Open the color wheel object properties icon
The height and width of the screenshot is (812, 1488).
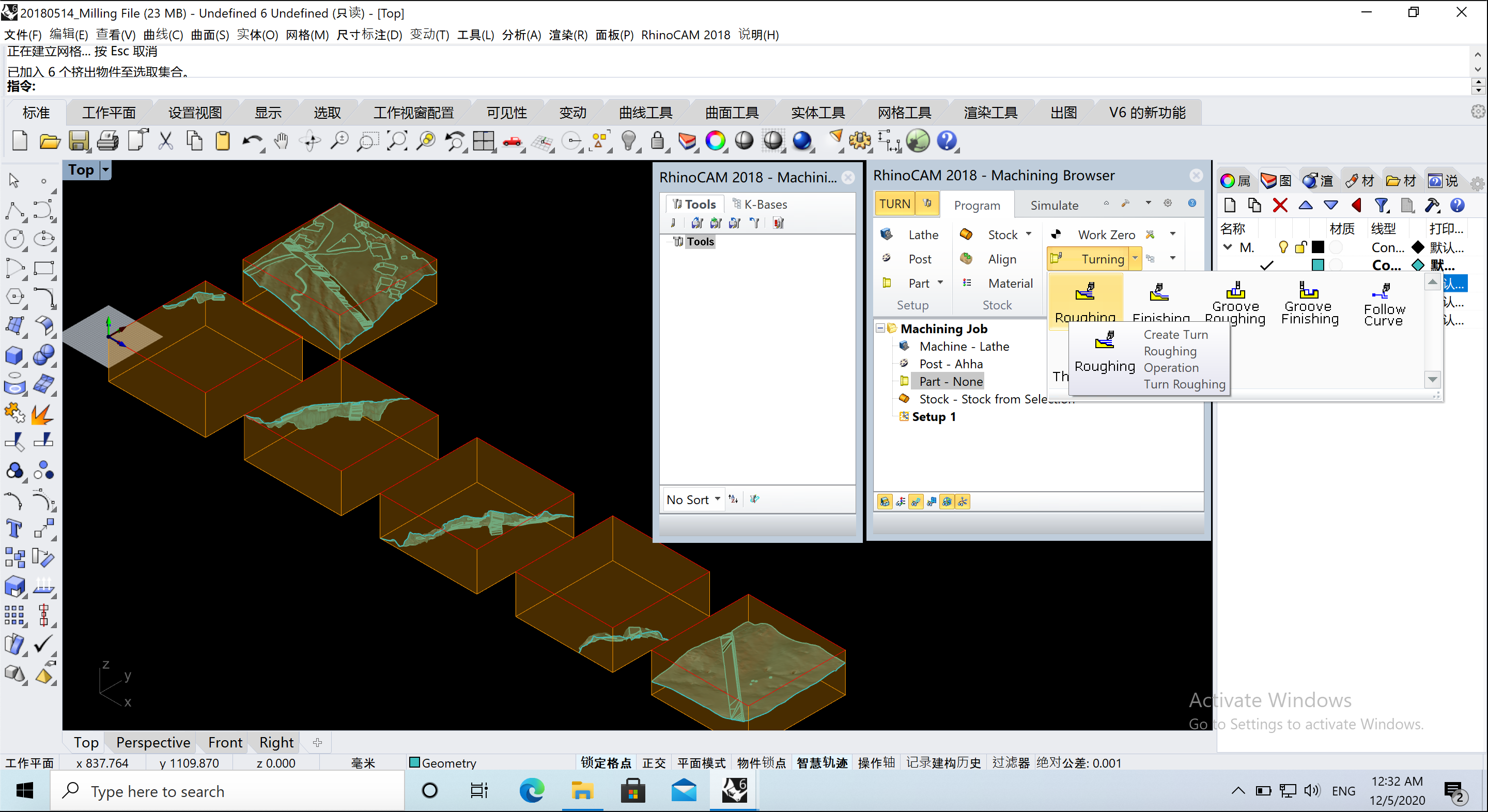[715, 141]
